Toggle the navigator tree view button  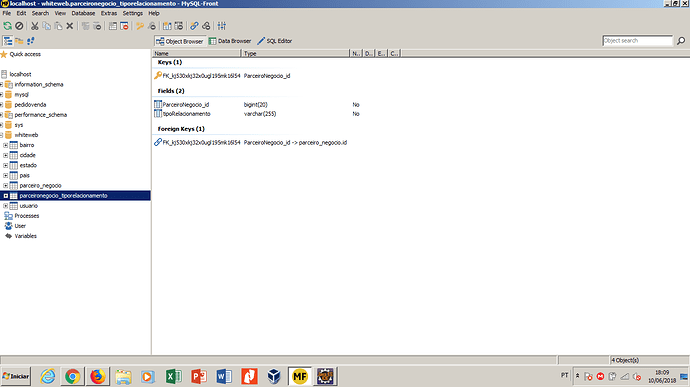point(7,41)
